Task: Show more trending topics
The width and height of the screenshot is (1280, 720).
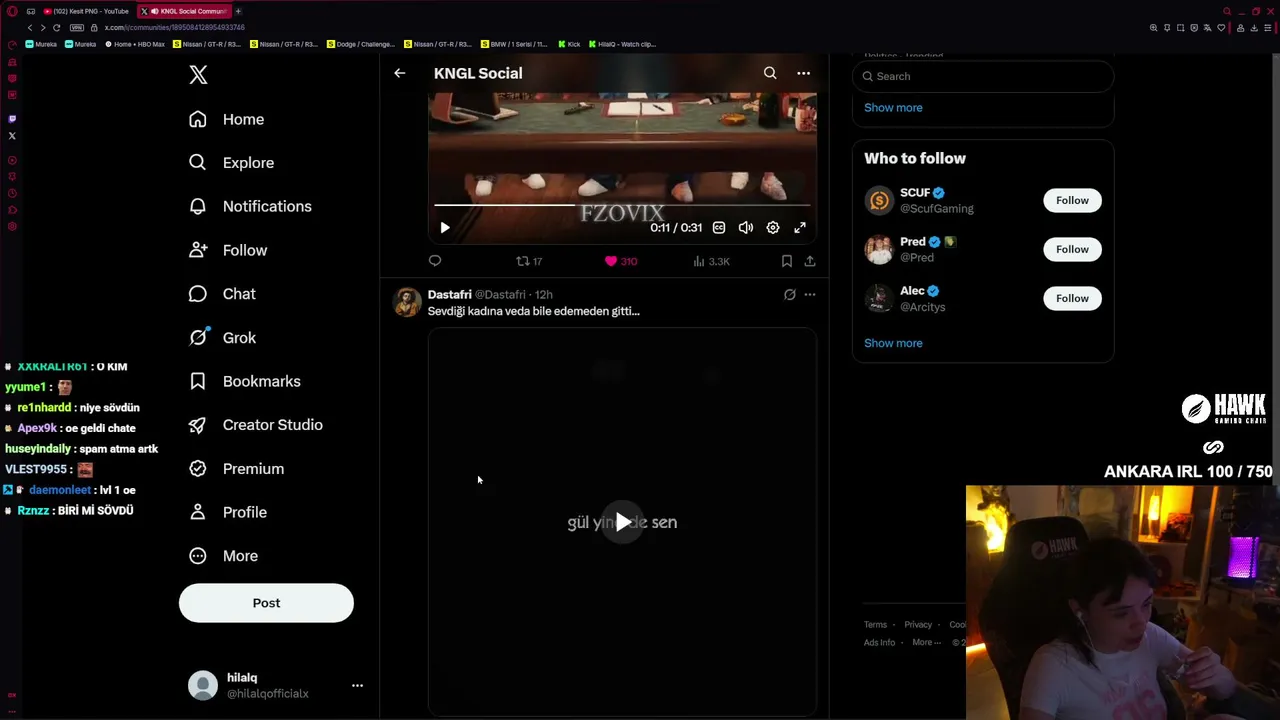Action: tap(893, 108)
